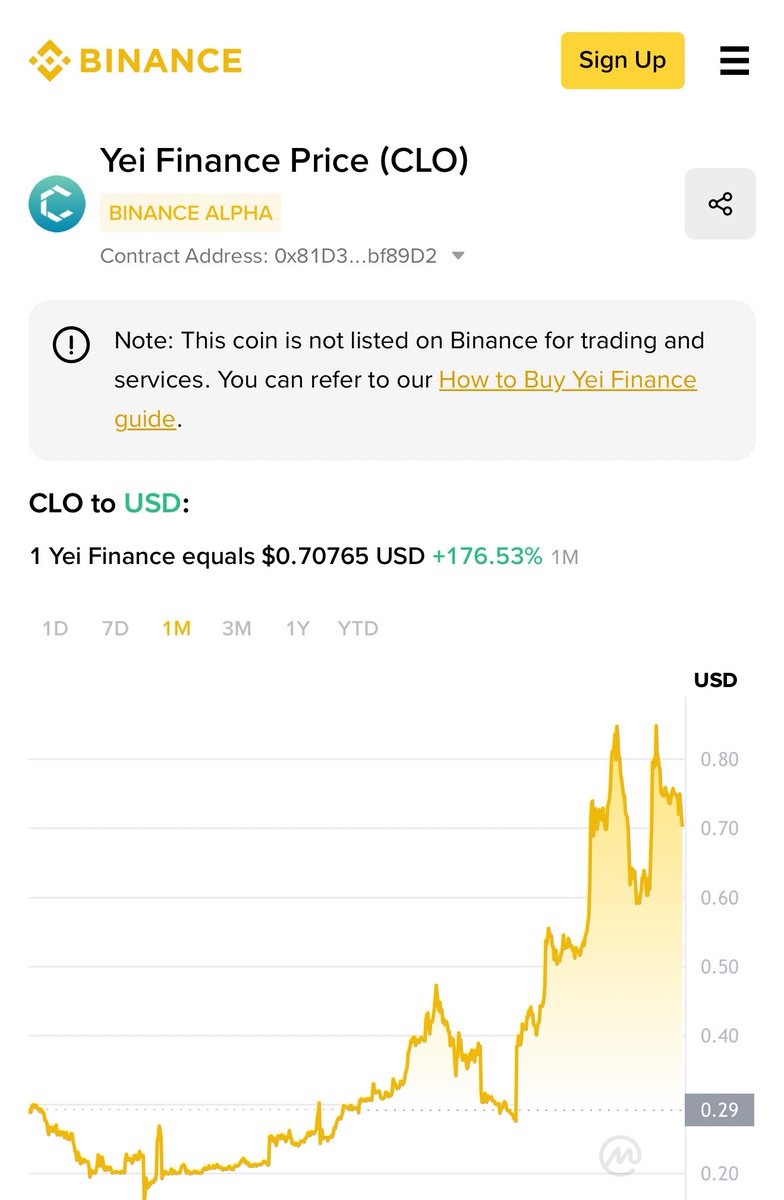Screen dimensions: 784x1200
Task: Click the 0.29 price marker label
Action: pos(719,1110)
